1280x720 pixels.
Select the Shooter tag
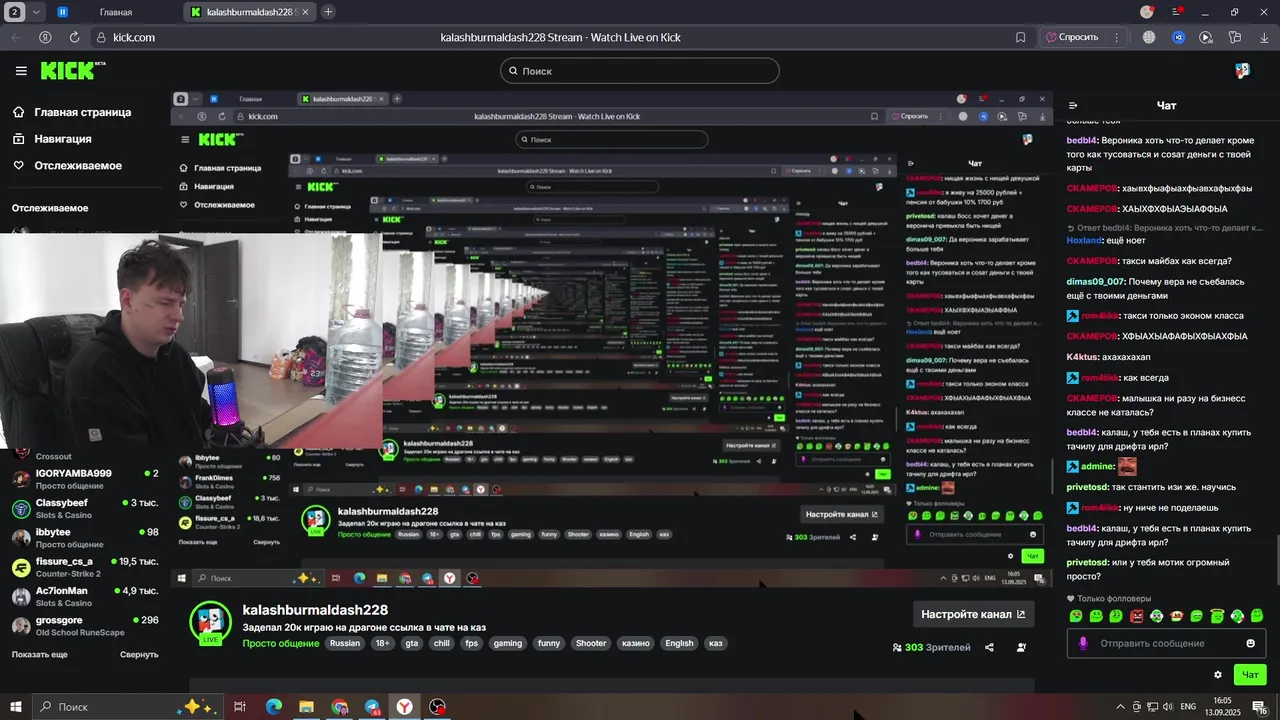coord(590,643)
